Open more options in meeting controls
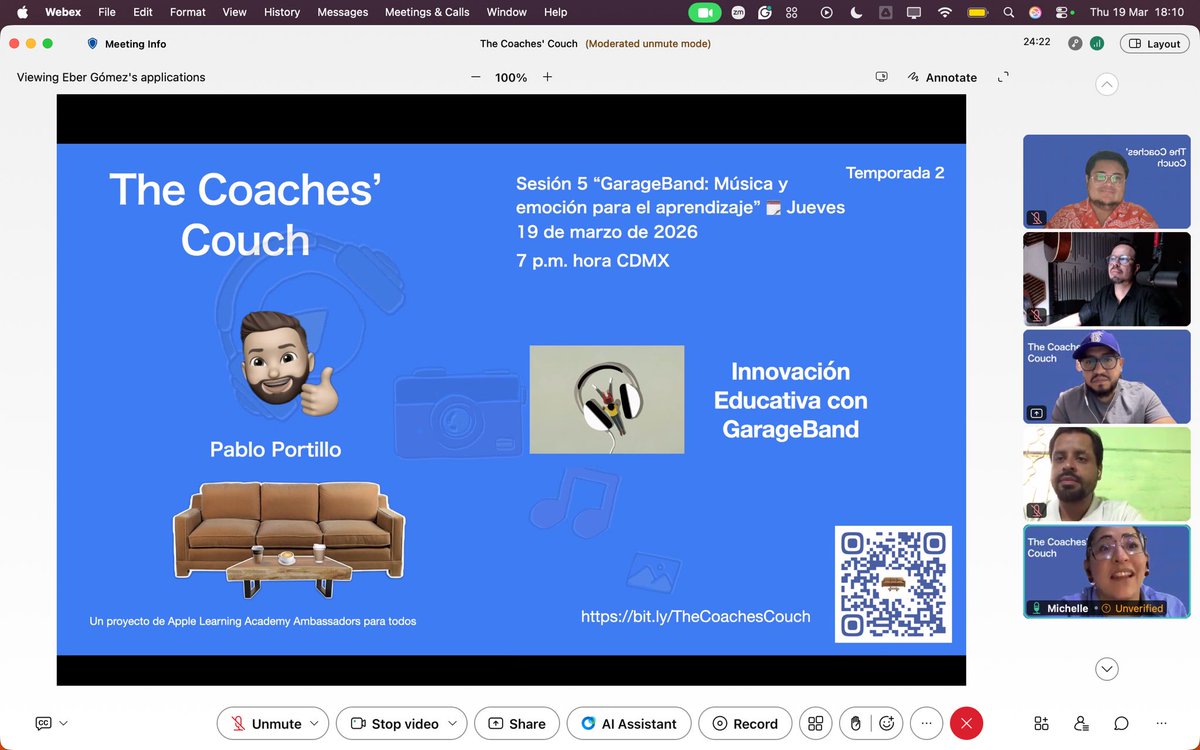This screenshot has height=750, width=1200. (926, 723)
